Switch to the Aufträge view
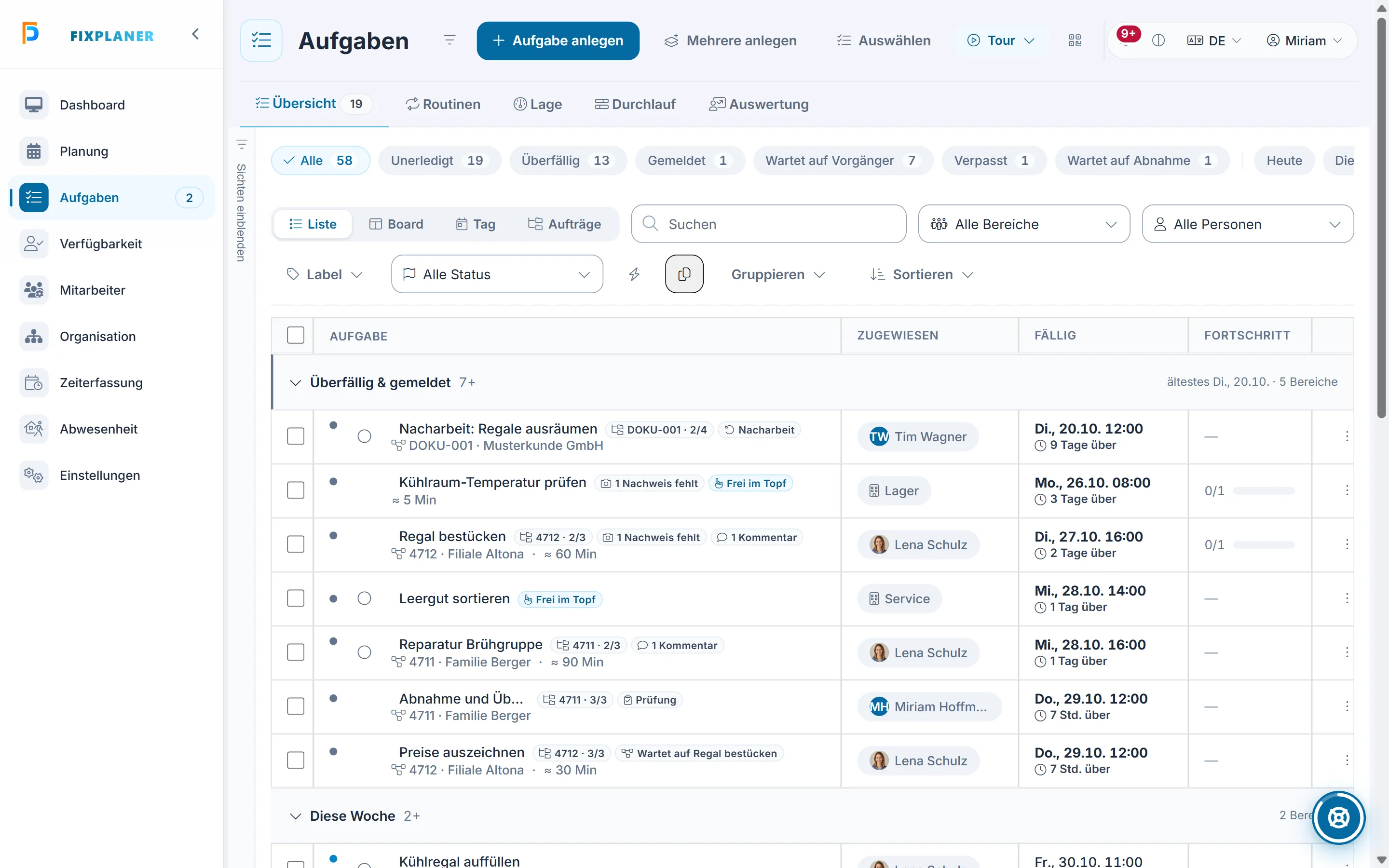 (565, 224)
